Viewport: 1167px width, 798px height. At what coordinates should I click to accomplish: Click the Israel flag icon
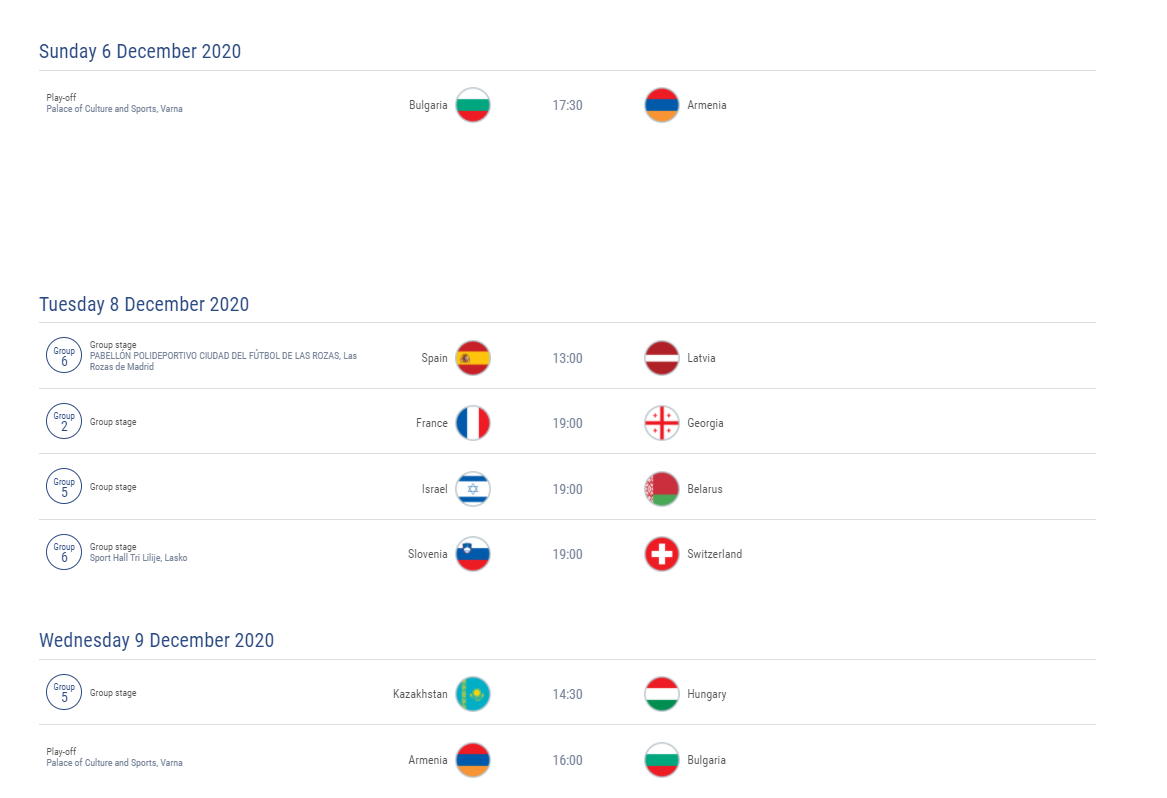tap(473, 489)
